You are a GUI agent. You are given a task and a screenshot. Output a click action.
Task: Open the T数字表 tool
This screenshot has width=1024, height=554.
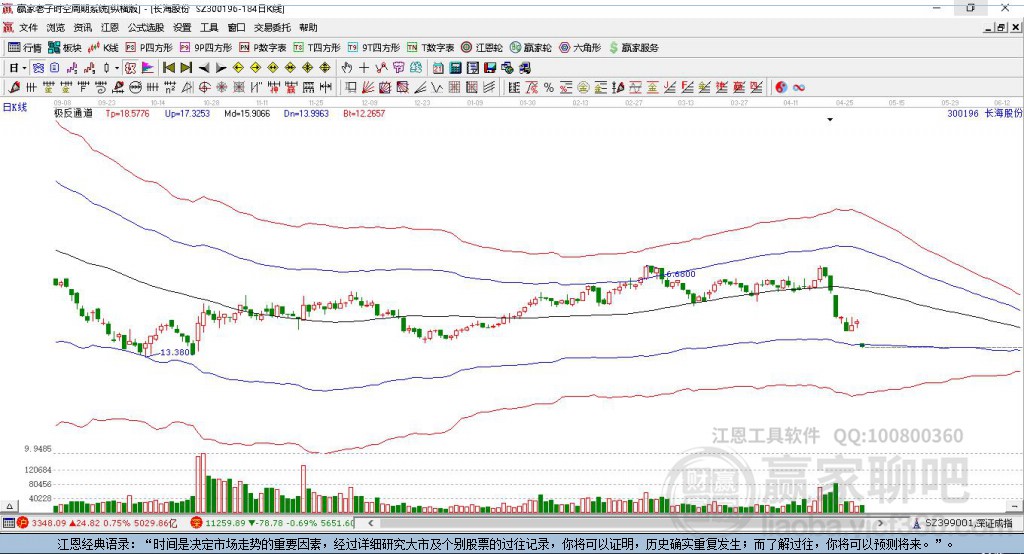(x=430, y=48)
